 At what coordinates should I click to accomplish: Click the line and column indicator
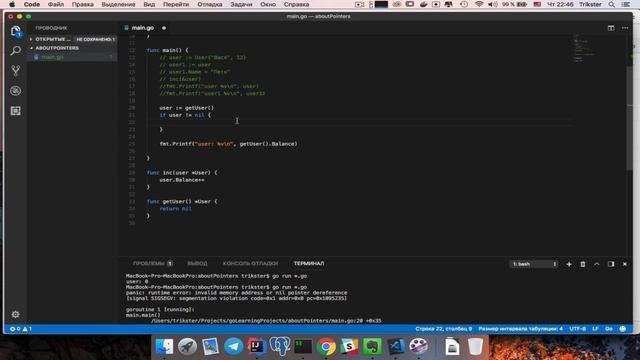tap(443, 329)
